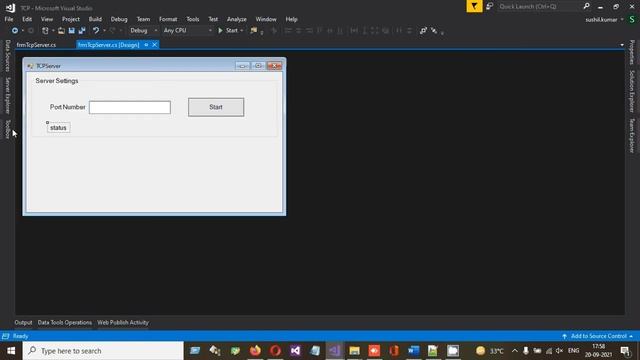
Task: Select the Start button on the form
Action: [x=216, y=107]
